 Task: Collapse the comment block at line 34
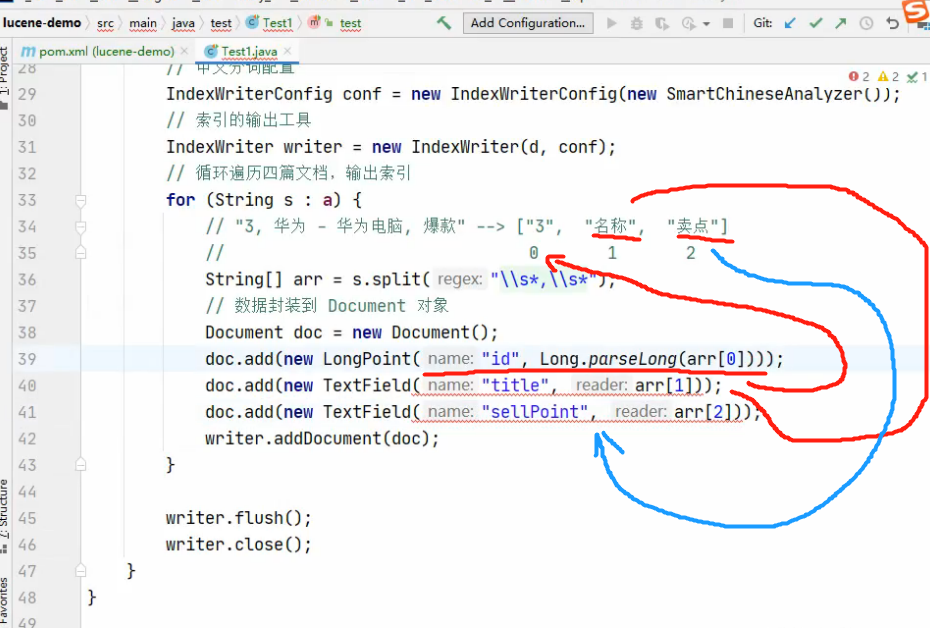point(81,227)
